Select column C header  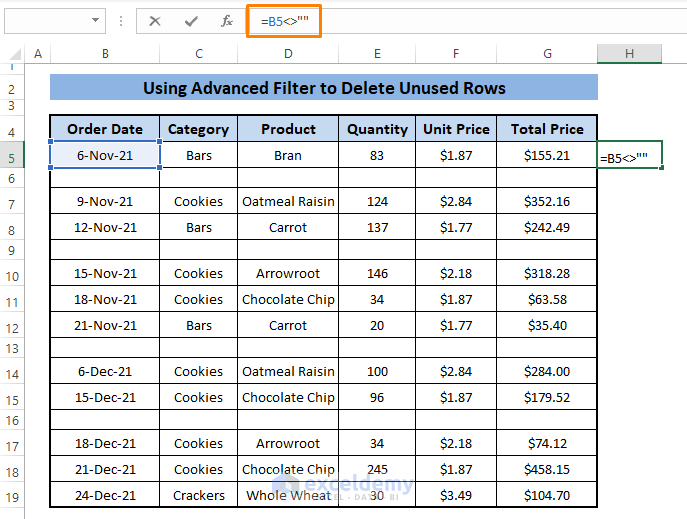pyautogui.click(x=199, y=54)
